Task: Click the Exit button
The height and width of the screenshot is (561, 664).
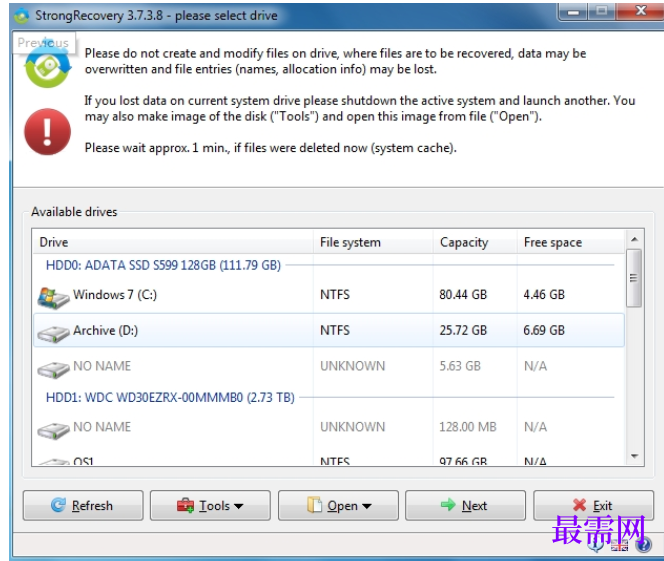Action: point(593,505)
